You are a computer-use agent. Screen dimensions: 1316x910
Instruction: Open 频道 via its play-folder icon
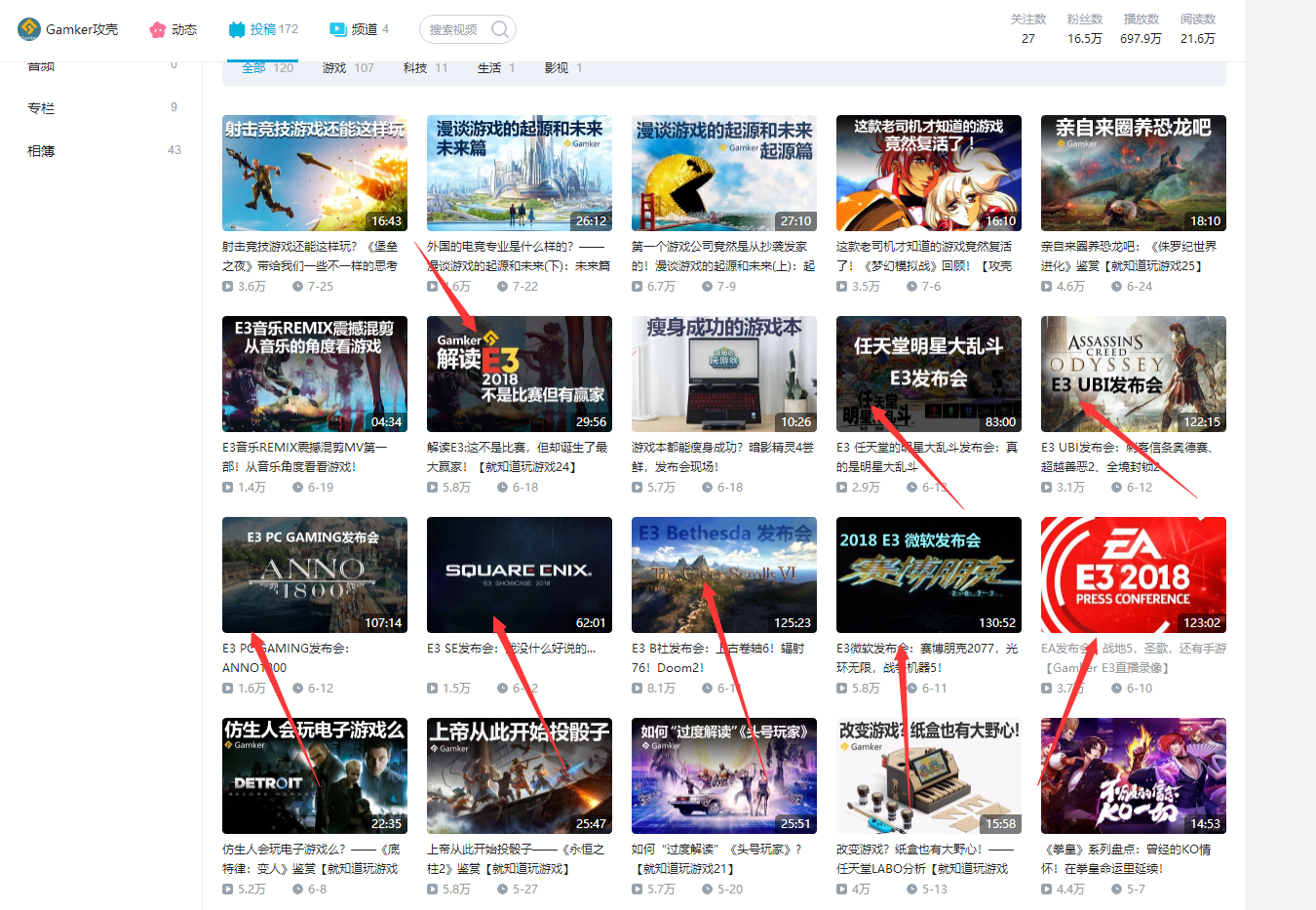pos(338,29)
